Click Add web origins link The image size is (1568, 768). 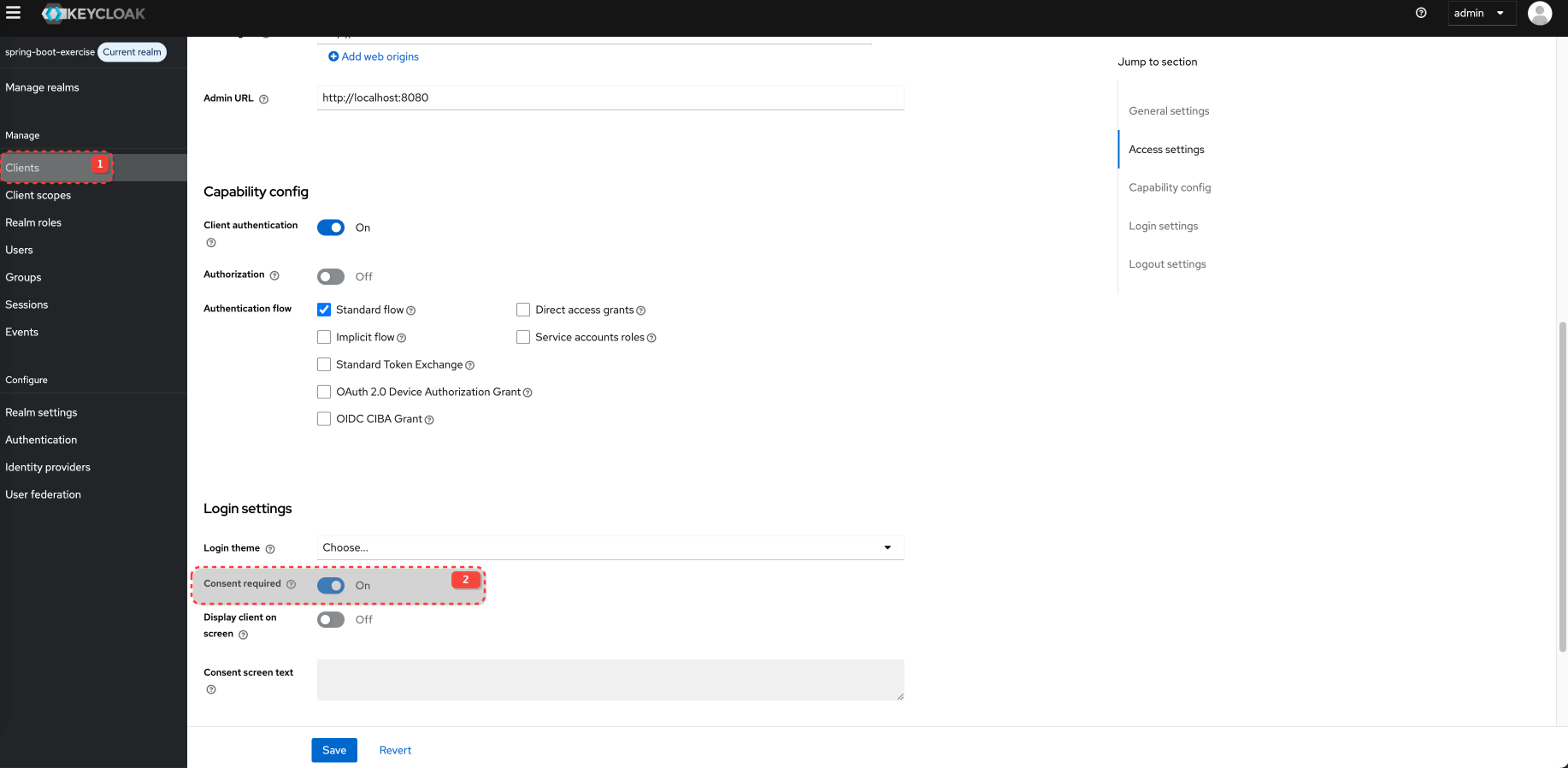380,56
